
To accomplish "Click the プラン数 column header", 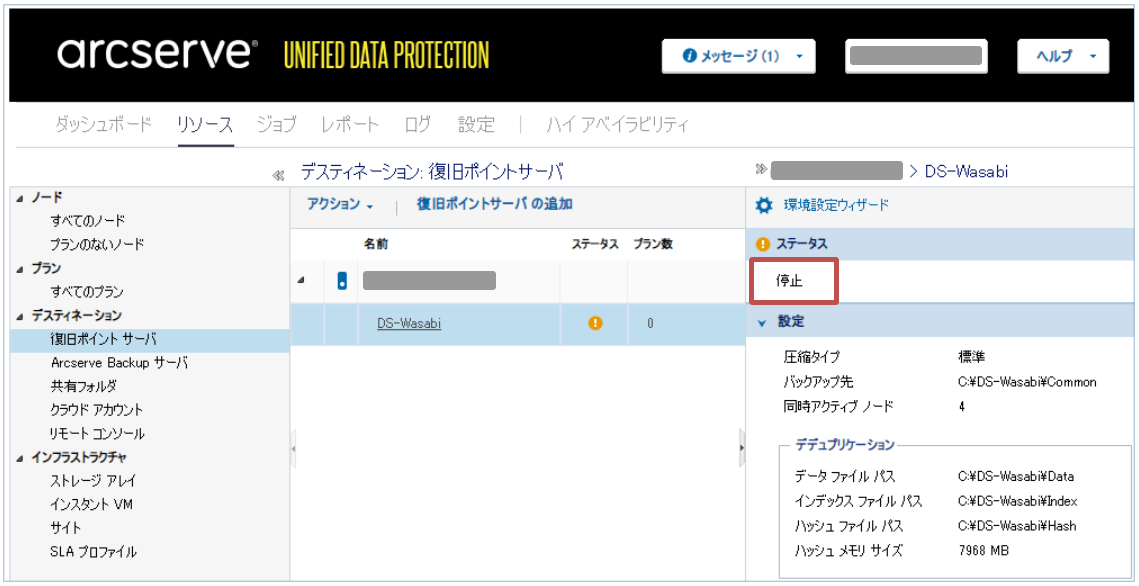I will pos(652,245).
